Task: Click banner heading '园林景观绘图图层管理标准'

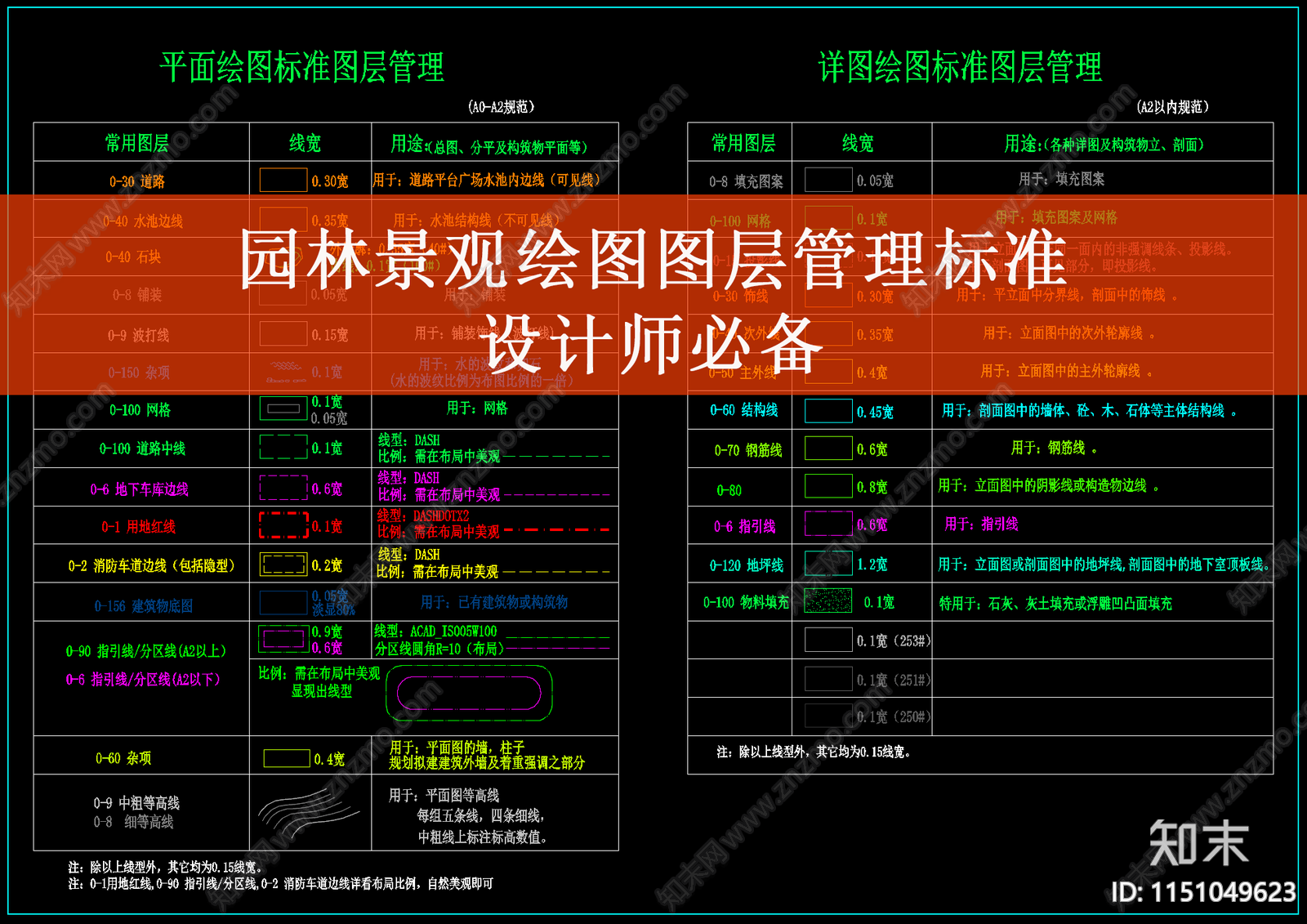Action: 653,258
